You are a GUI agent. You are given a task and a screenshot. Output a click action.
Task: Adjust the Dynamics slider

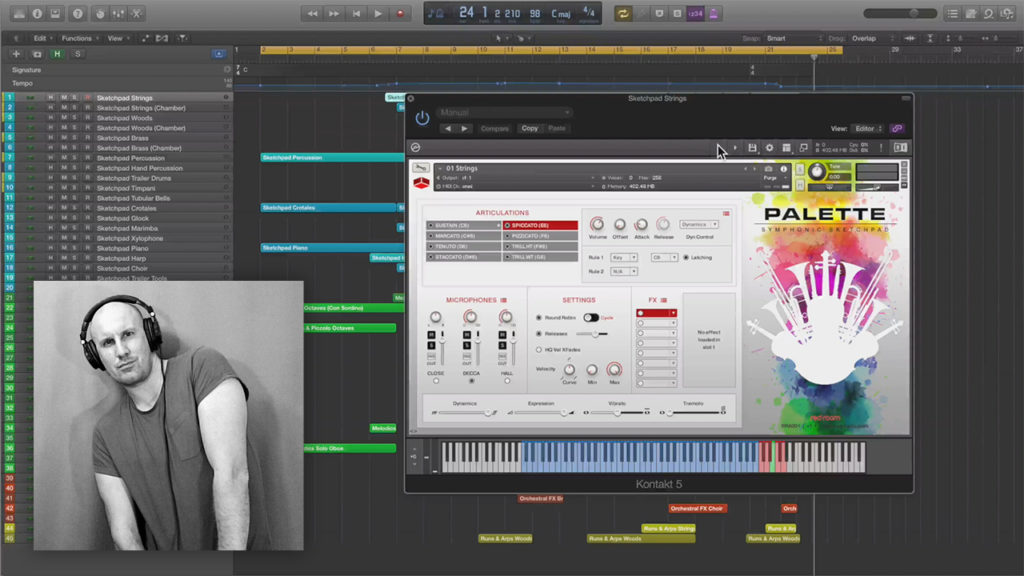tap(464, 413)
